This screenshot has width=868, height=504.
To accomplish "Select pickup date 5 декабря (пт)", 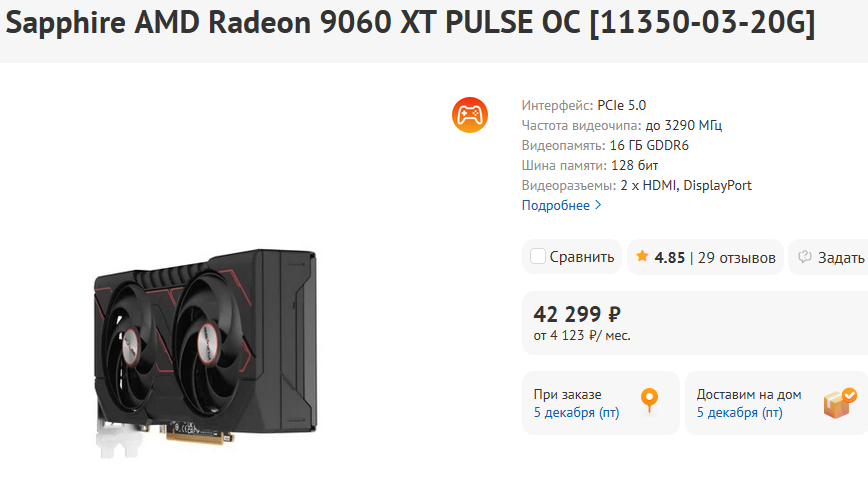I will click(x=576, y=413).
